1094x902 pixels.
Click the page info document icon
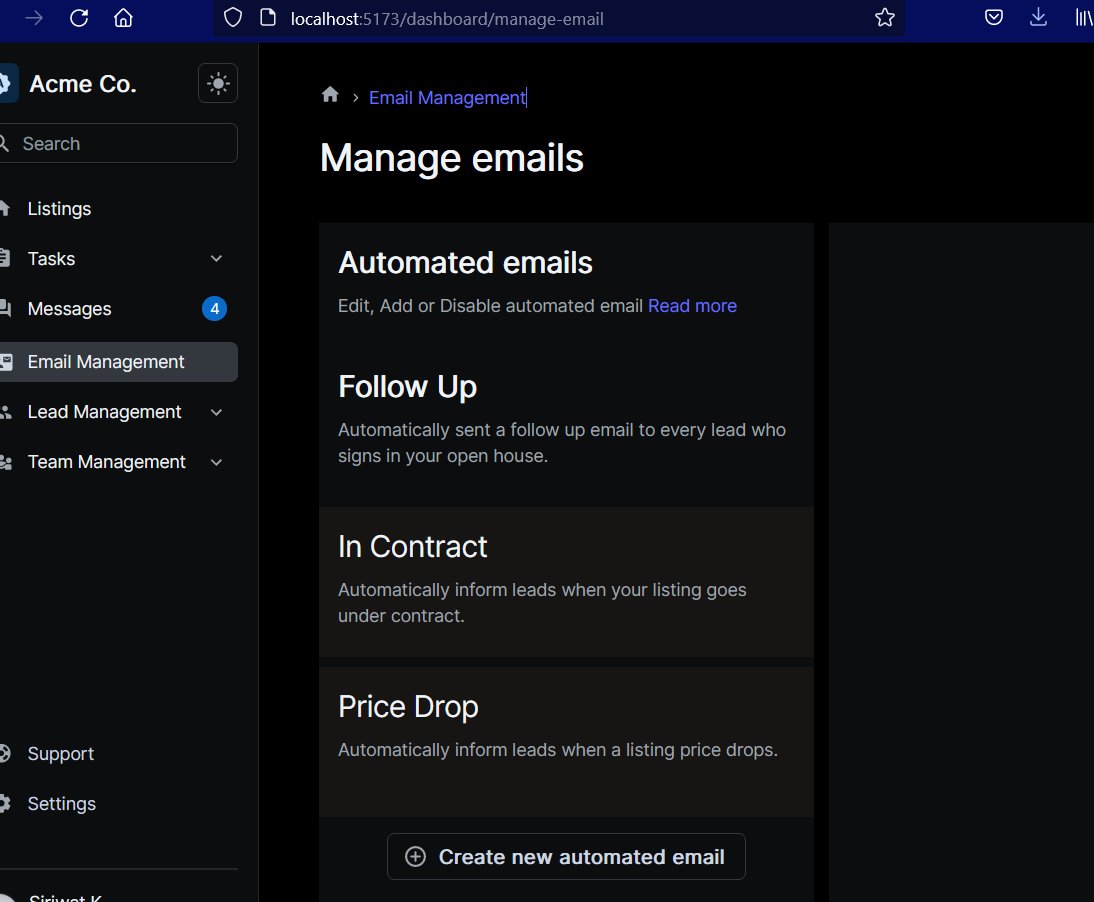click(x=268, y=18)
